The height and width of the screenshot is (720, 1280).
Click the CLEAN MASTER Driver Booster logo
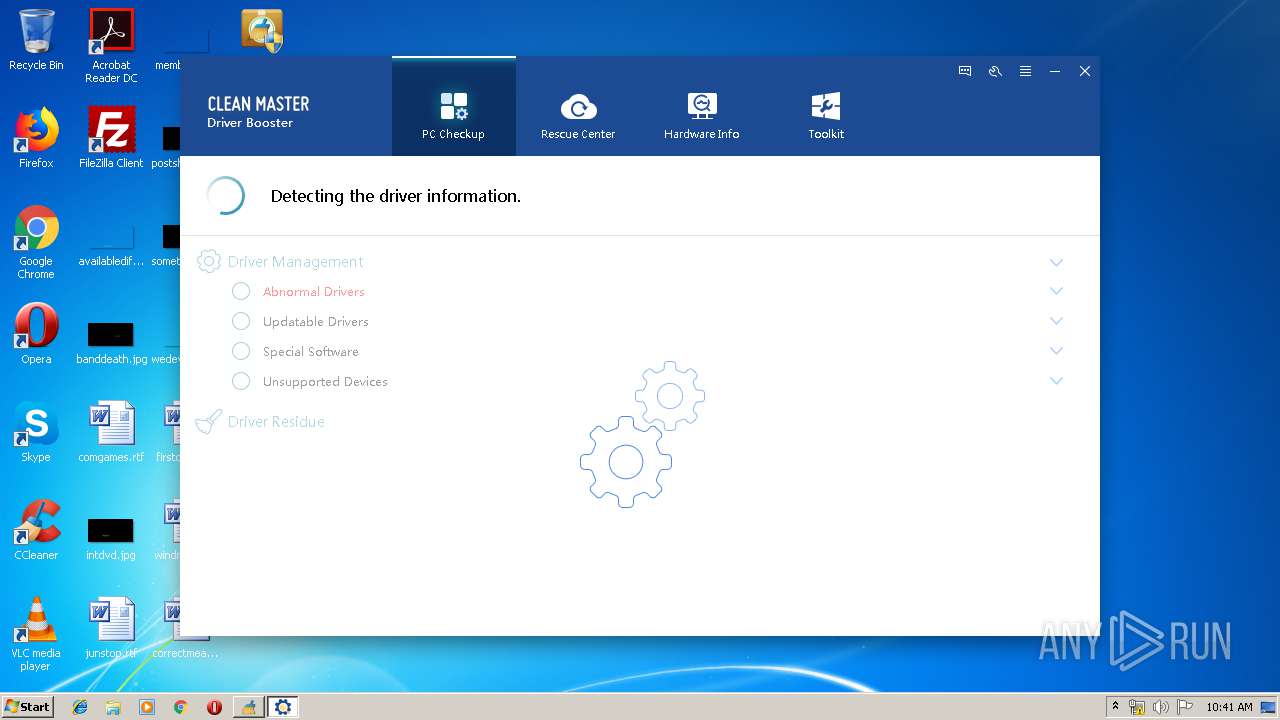point(258,112)
